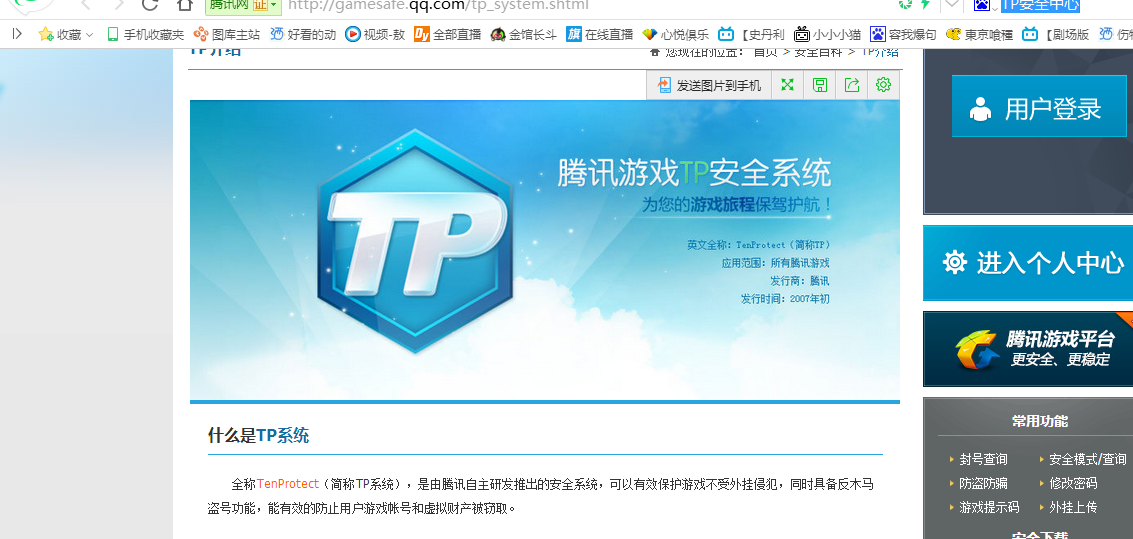Go forward with the browser forward arrow
The width and height of the screenshot is (1133, 539).
tap(119, 4)
